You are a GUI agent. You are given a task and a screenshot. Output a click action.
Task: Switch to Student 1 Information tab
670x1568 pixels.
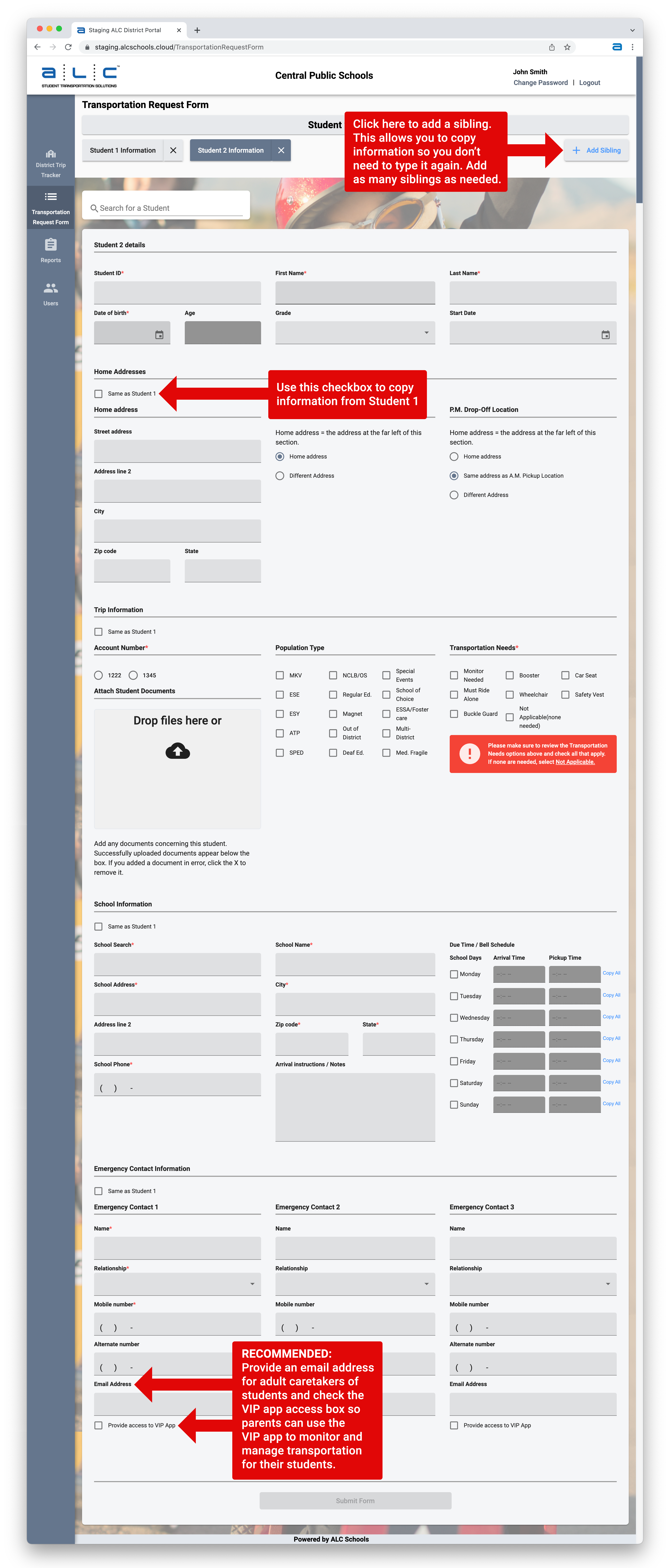(123, 150)
